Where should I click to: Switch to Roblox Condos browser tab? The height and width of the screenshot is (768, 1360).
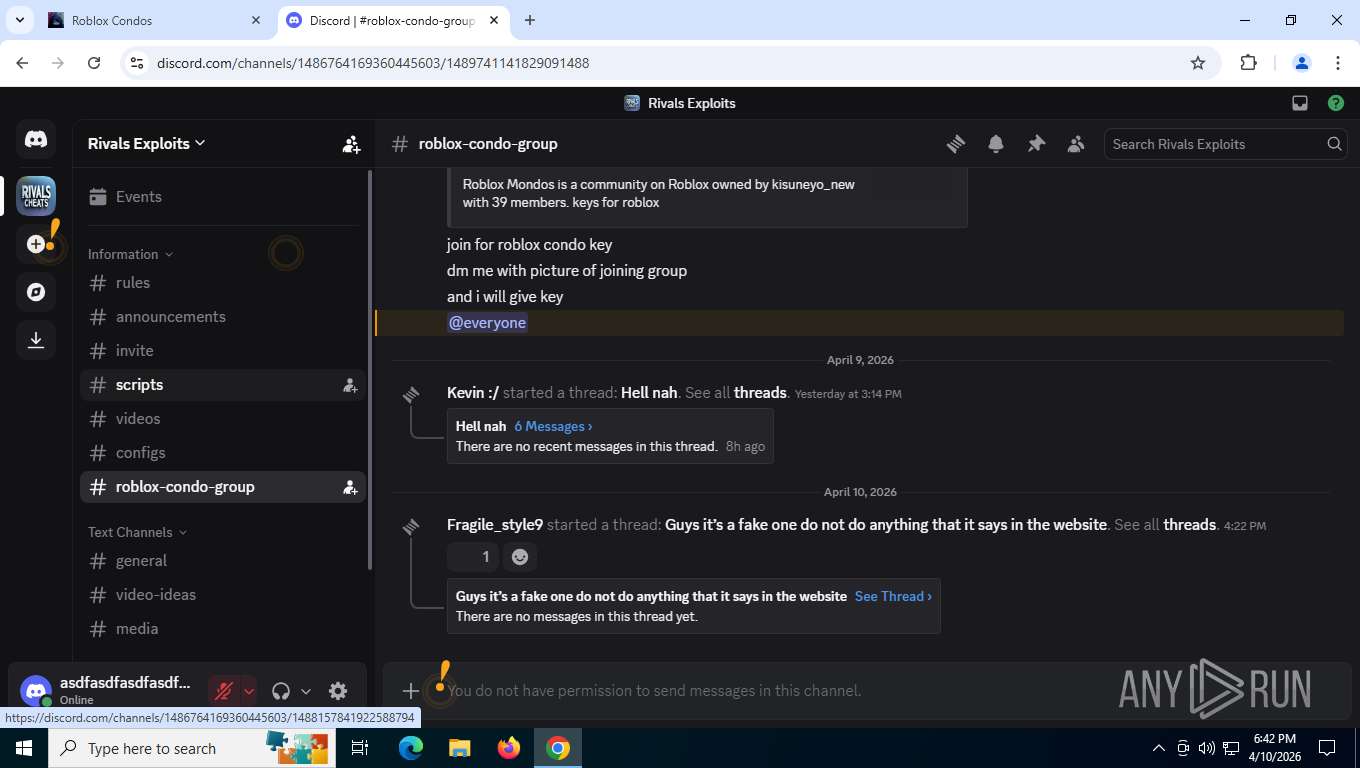155,20
